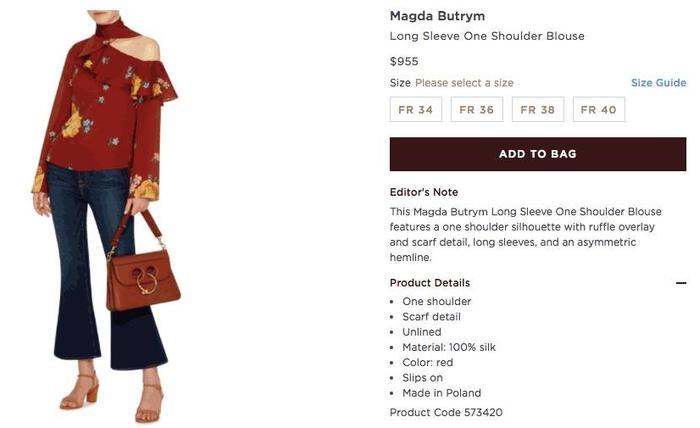
Task: Click the Editor's Note heading
Action: tap(424, 192)
